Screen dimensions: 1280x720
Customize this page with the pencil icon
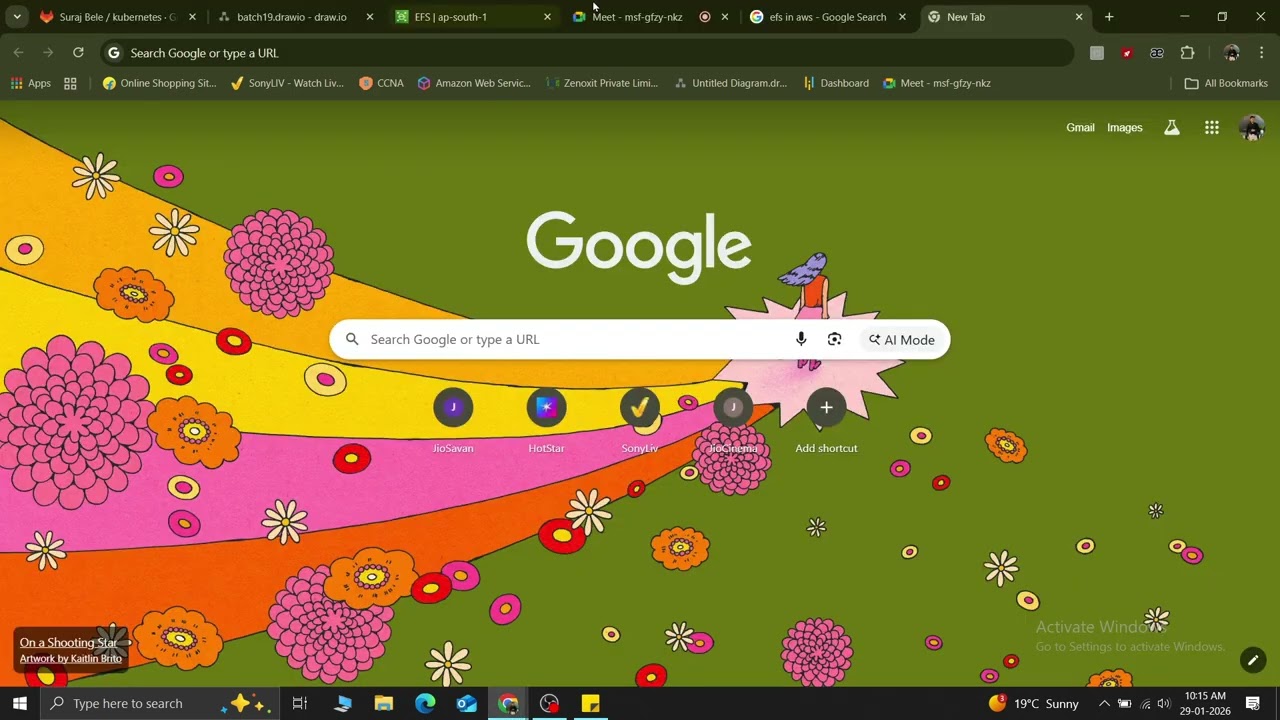(x=1252, y=660)
